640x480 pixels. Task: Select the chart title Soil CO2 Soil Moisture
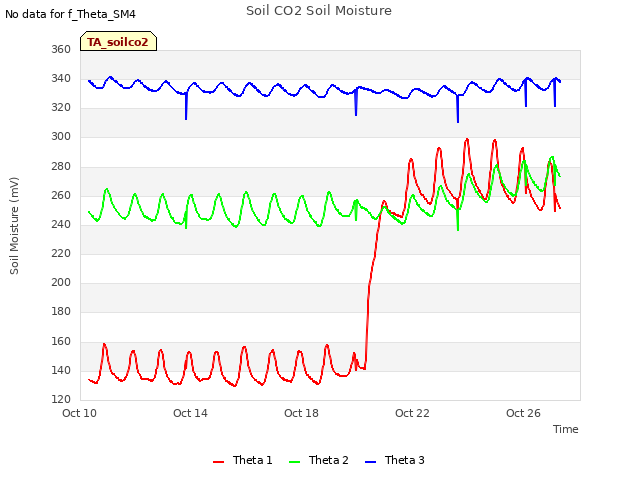pos(319,11)
